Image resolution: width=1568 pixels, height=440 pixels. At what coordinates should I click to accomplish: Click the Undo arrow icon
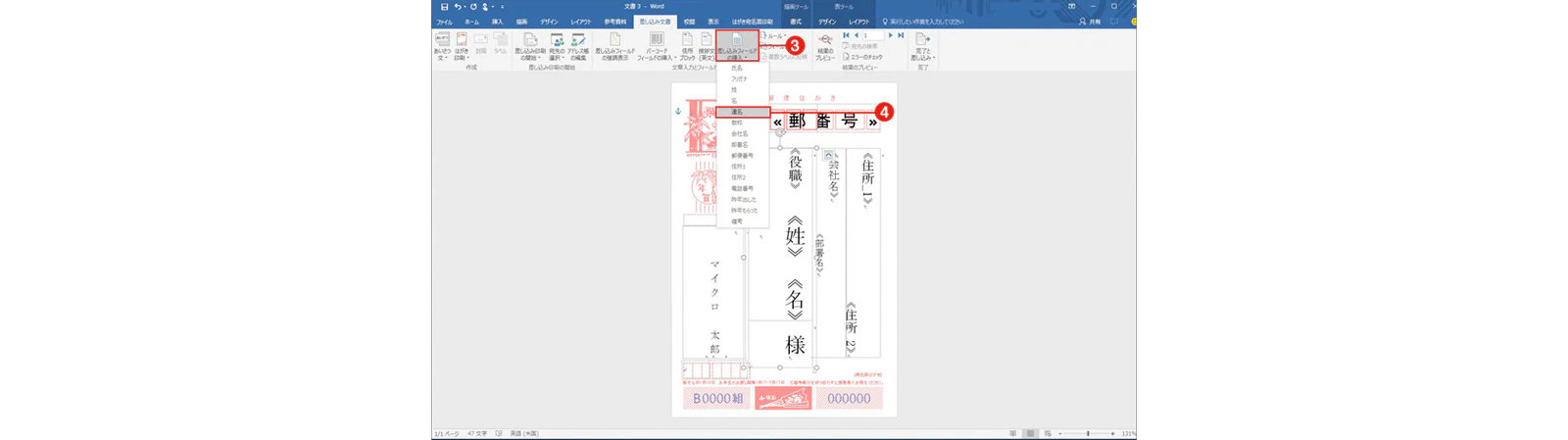pyautogui.click(x=459, y=6)
